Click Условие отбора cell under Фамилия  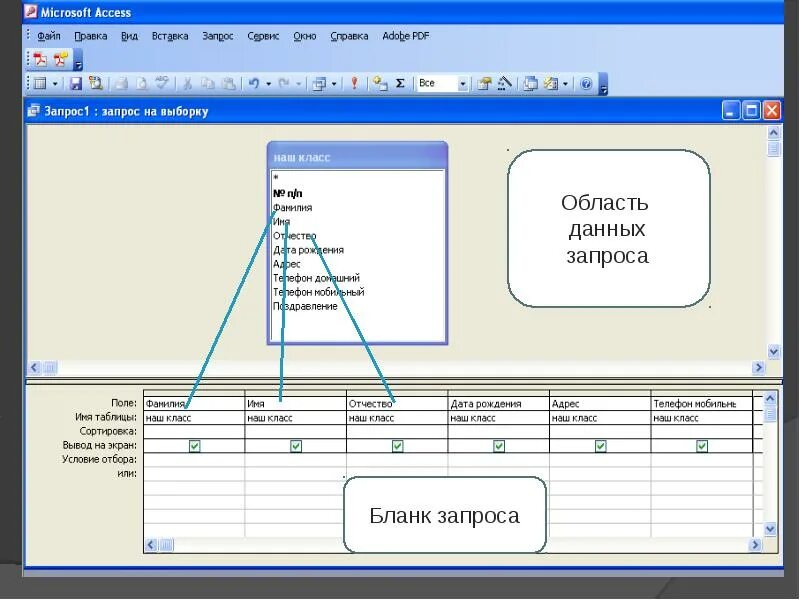click(194, 460)
